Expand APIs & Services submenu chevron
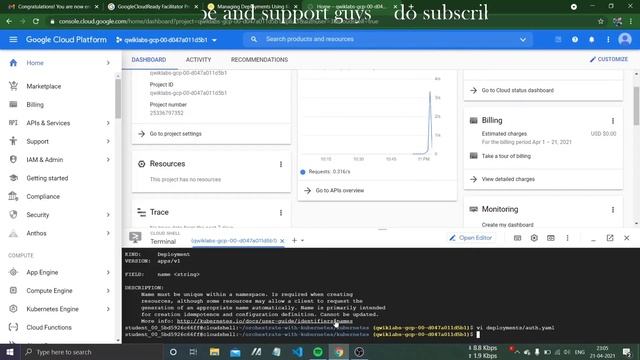The width and height of the screenshot is (640, 360). (x=108, y=123)
